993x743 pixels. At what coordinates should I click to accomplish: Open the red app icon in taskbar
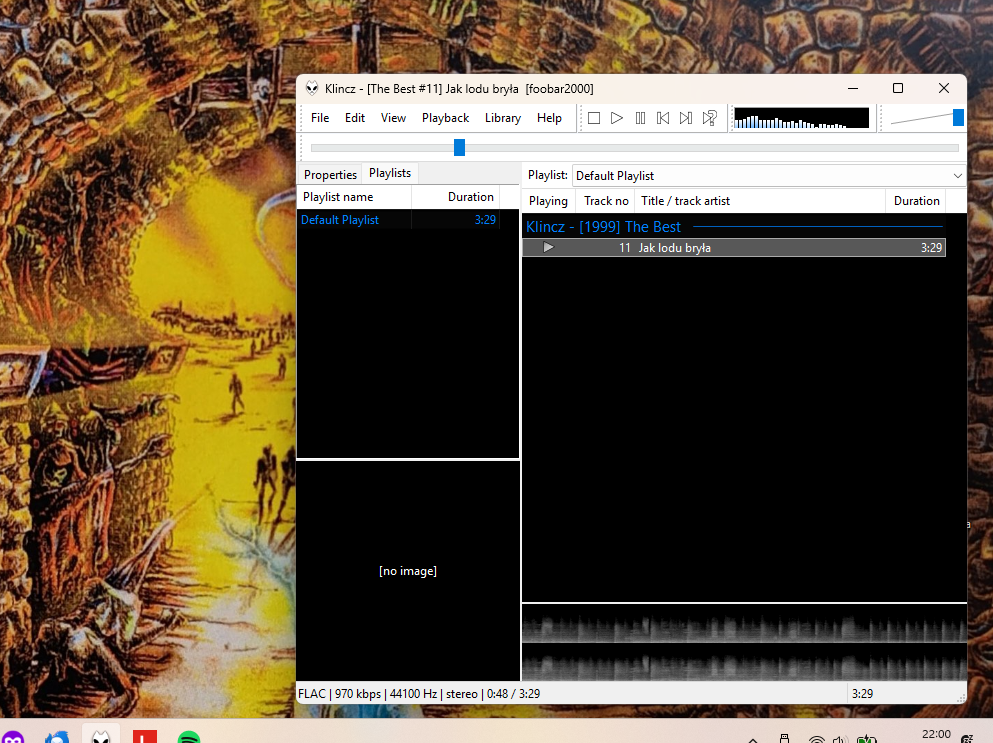click(x=144, y=736)
